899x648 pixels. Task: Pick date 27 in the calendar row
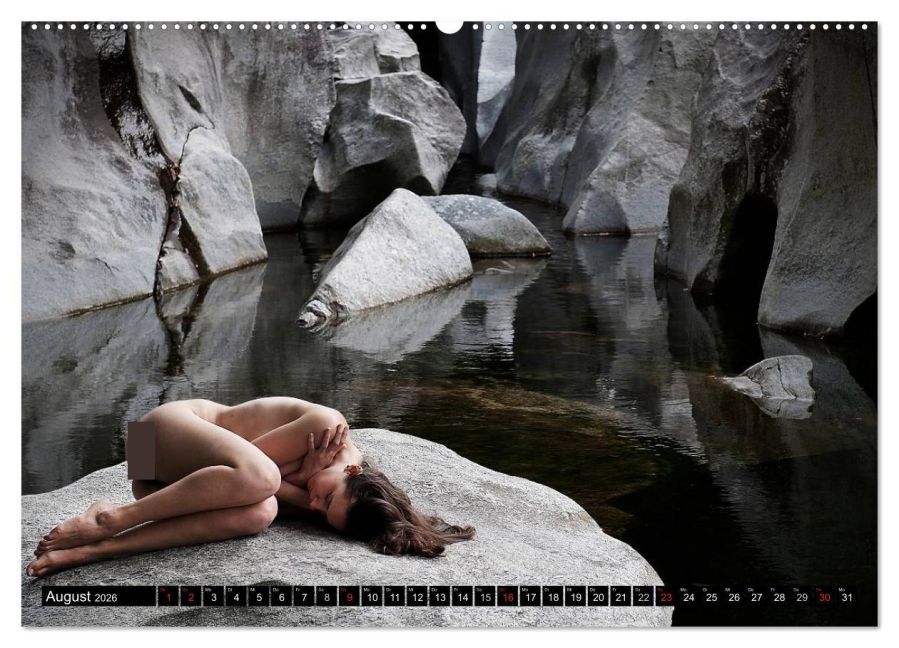coord(757,596)
